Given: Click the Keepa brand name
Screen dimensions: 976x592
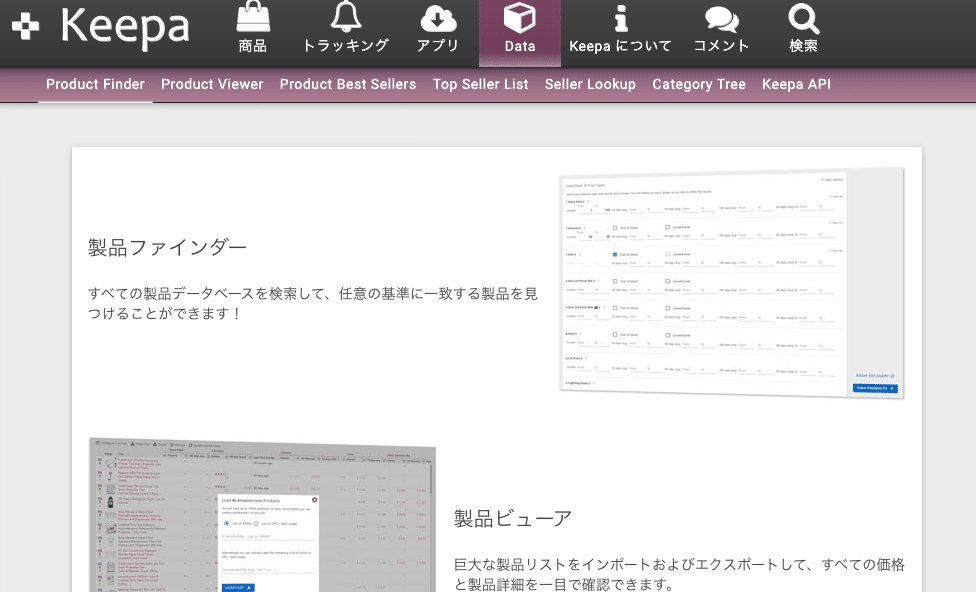Looking at the screenshot, I should [x=124, y=26].
